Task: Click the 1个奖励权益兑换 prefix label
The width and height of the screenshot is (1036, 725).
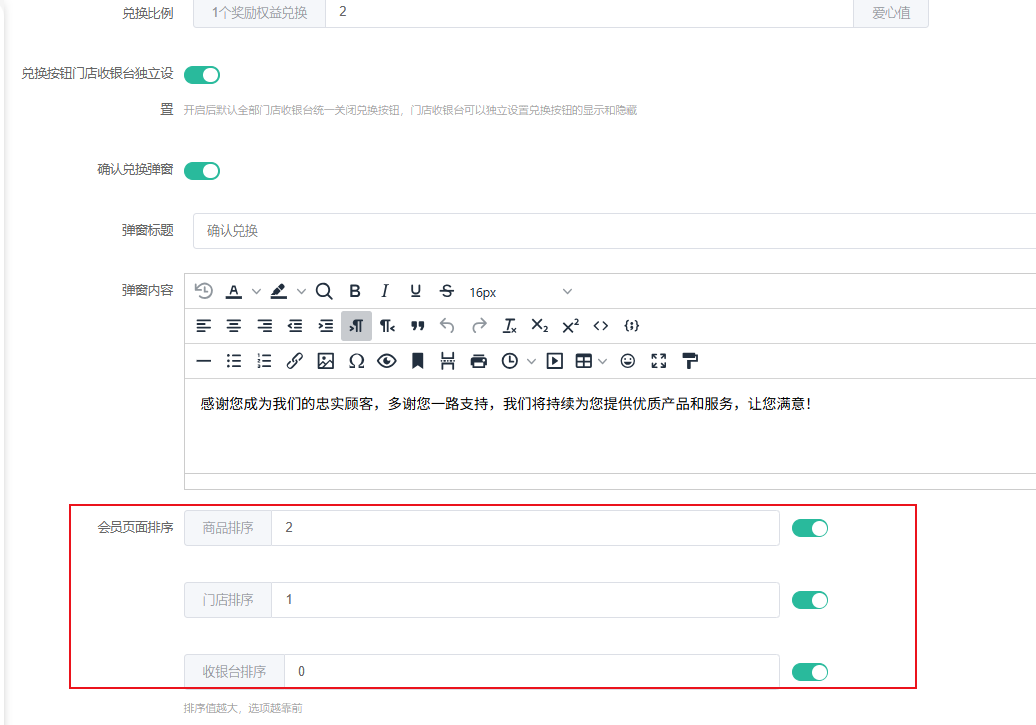Action: click(259, 13)
